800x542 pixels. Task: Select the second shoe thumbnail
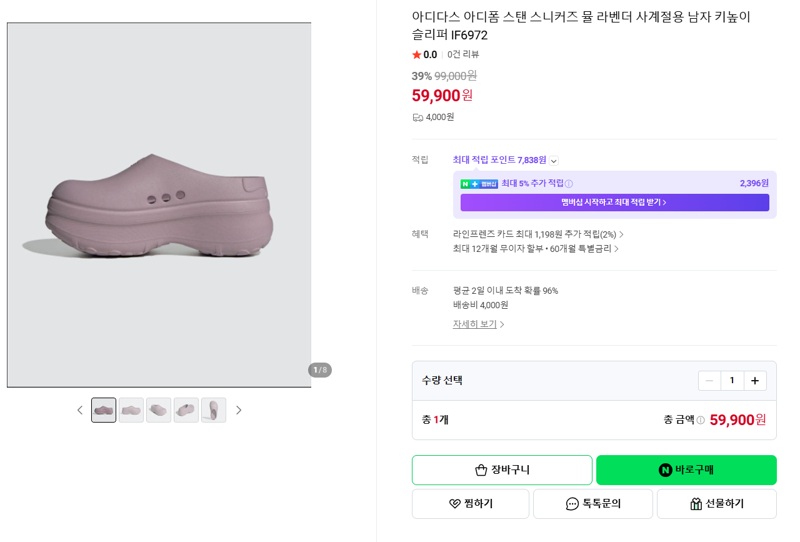[x=131, y=410]
